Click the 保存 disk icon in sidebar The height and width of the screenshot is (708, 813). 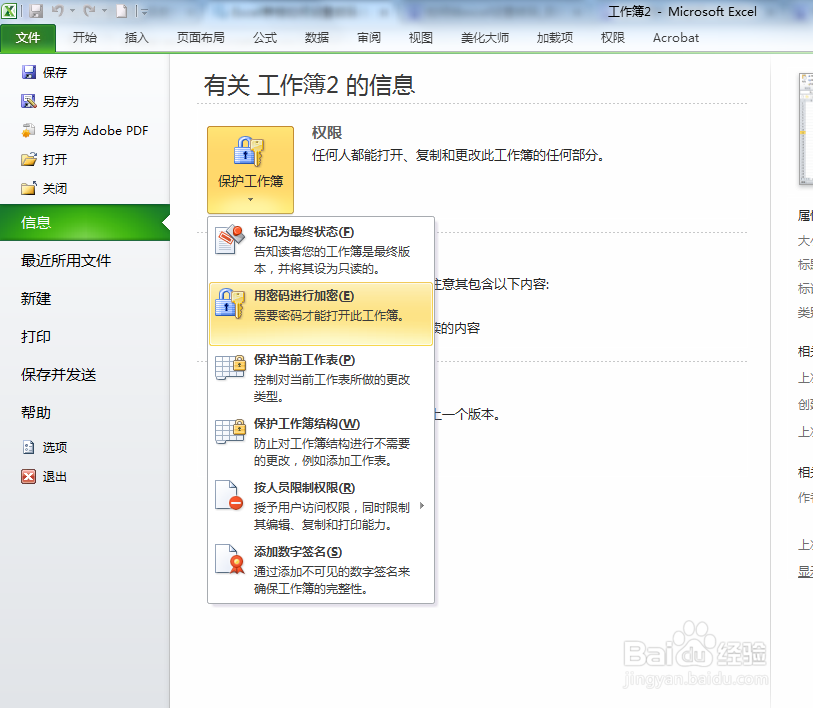[x=29, y=72]
